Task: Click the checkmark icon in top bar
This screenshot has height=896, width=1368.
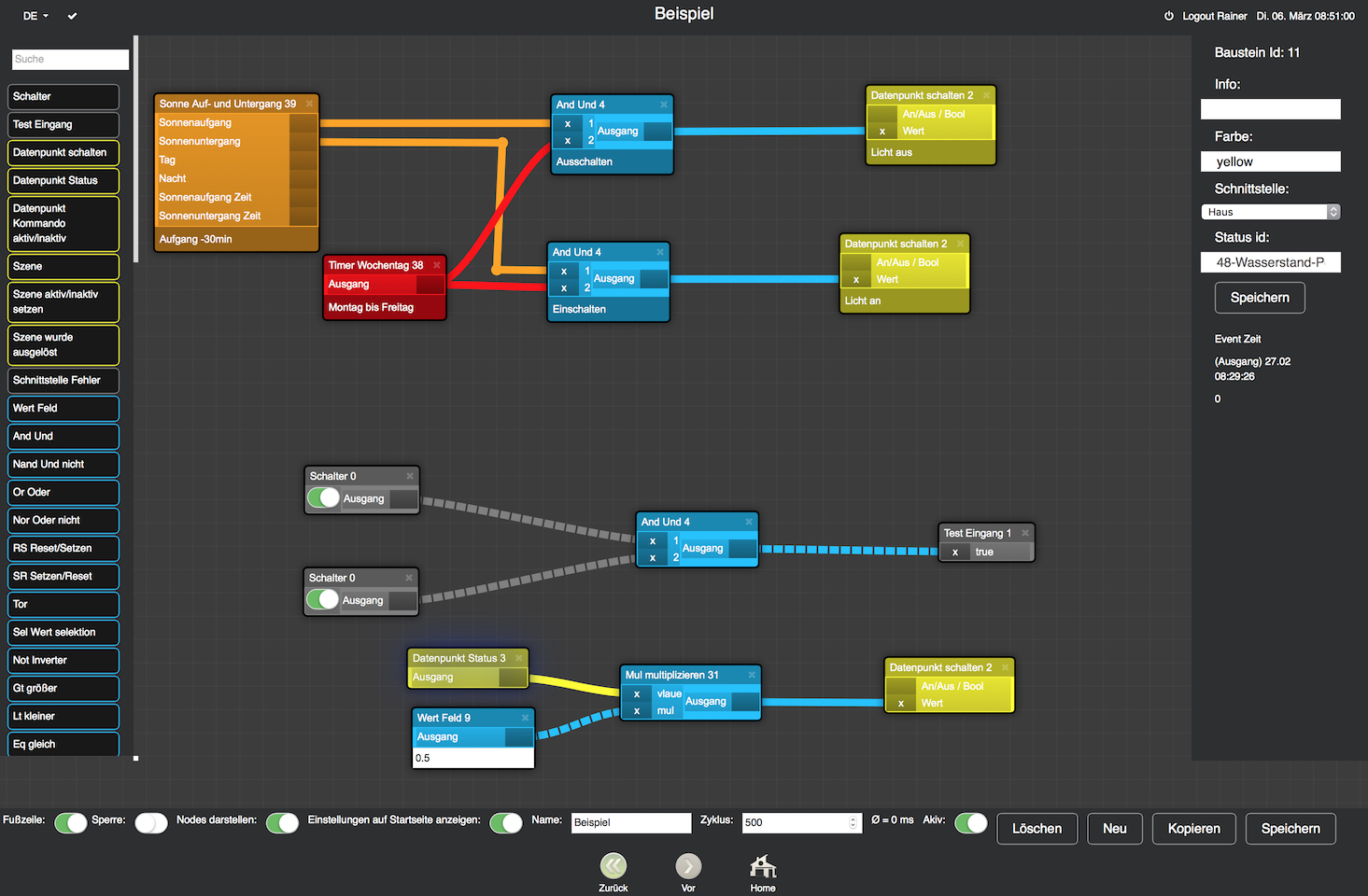Action: (73, 16)
